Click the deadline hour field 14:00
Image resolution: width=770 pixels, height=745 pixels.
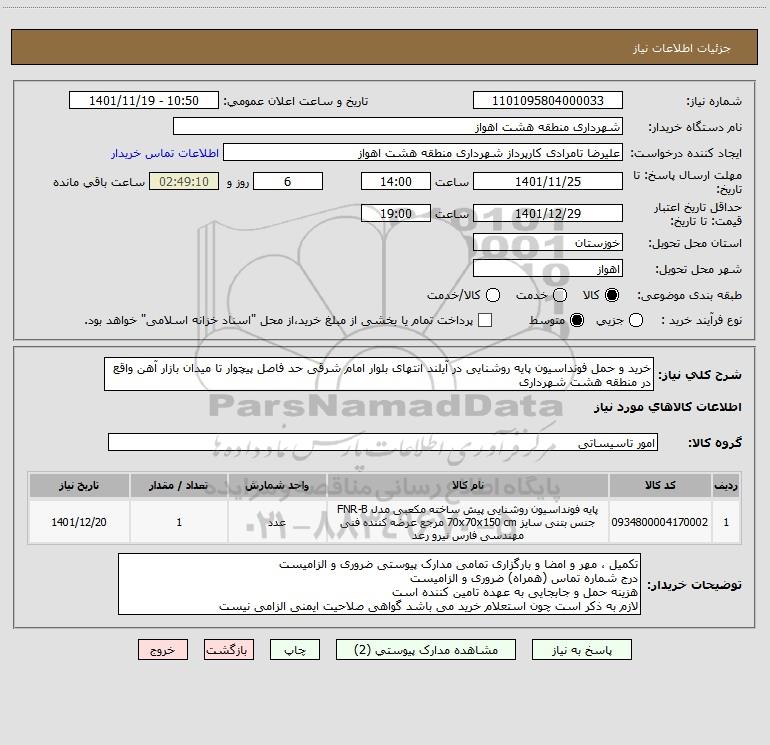point(396,181)
